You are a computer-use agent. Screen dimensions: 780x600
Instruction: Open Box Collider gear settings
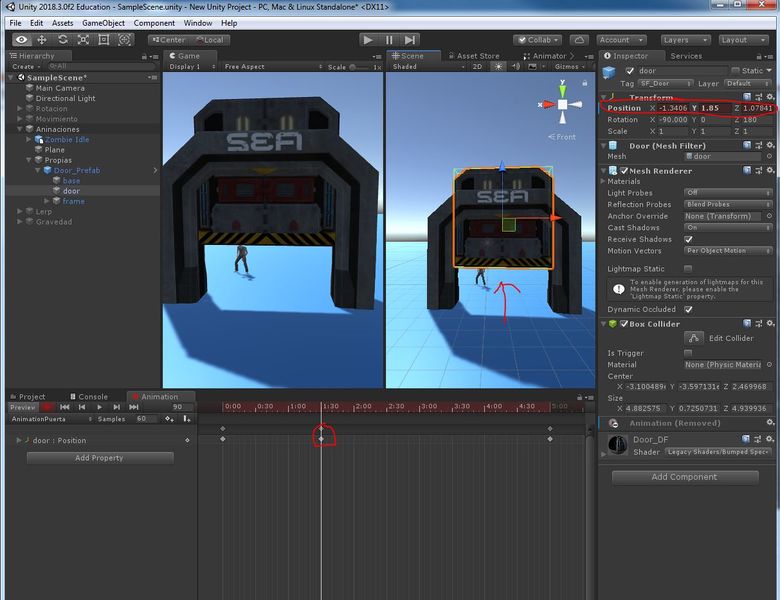point(770,323)
